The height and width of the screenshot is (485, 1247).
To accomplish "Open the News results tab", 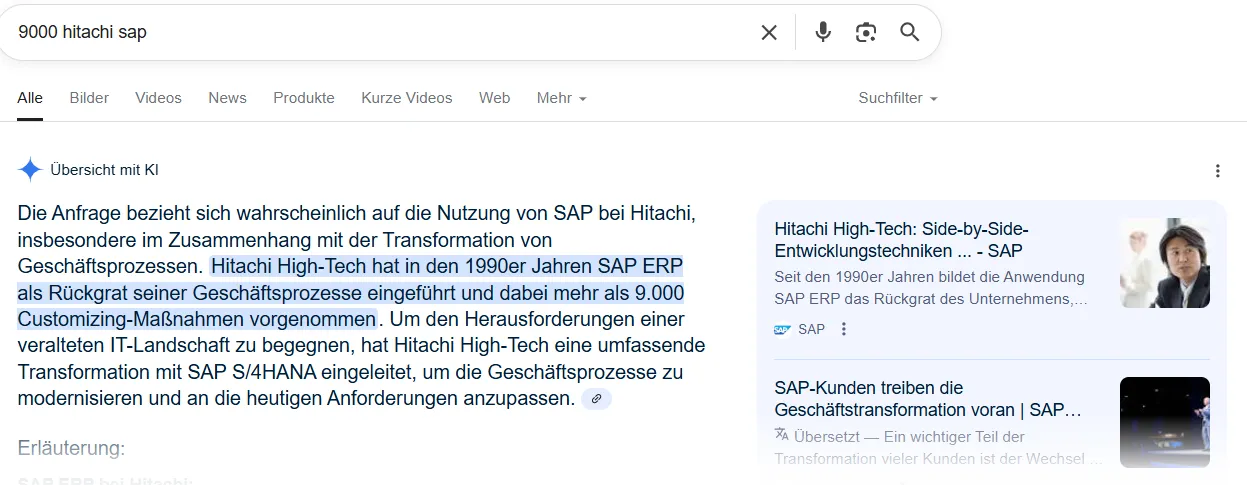I will pos(227,98).
